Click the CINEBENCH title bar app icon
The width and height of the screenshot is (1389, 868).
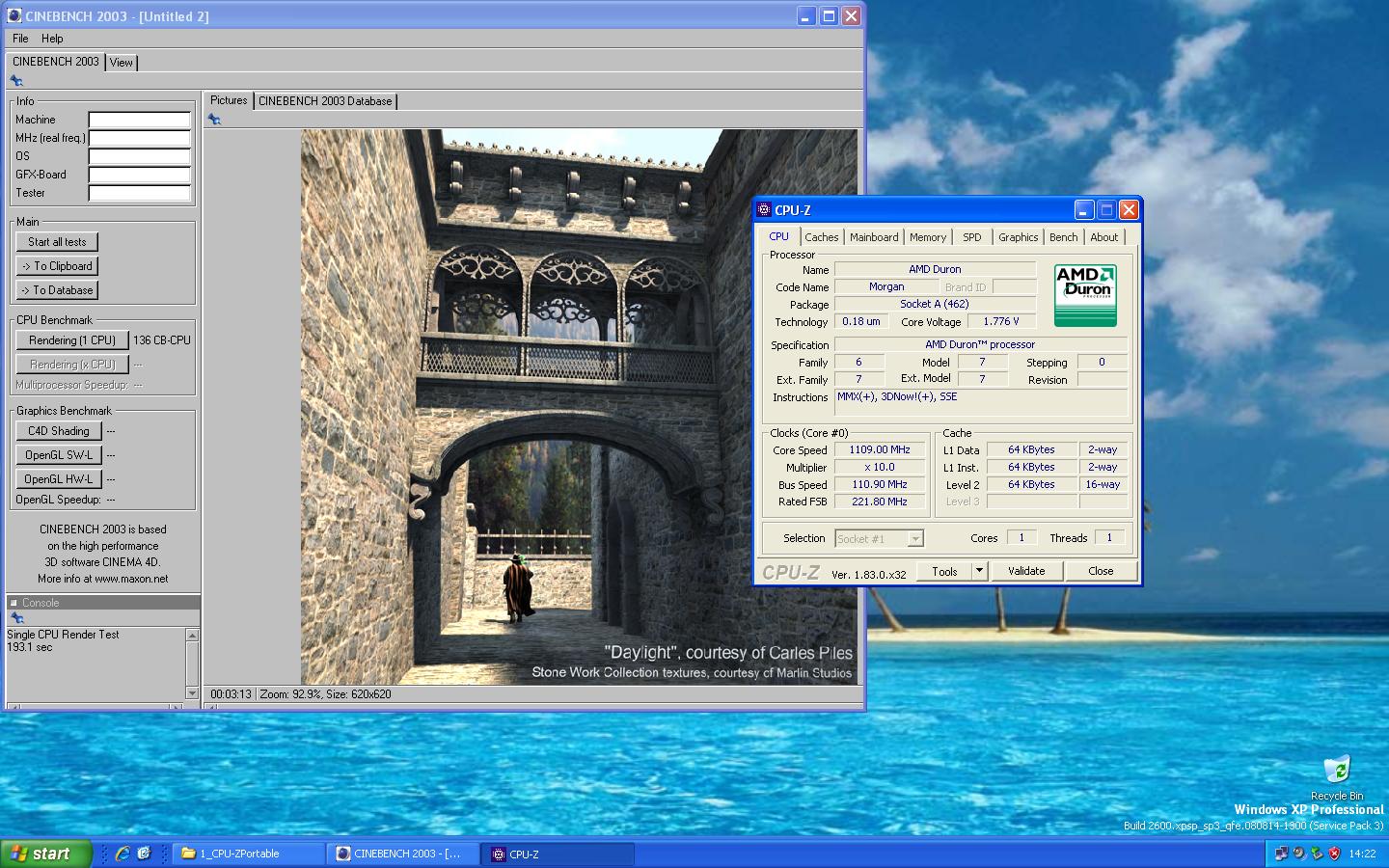pyautogui.click(x=14, y=15)
